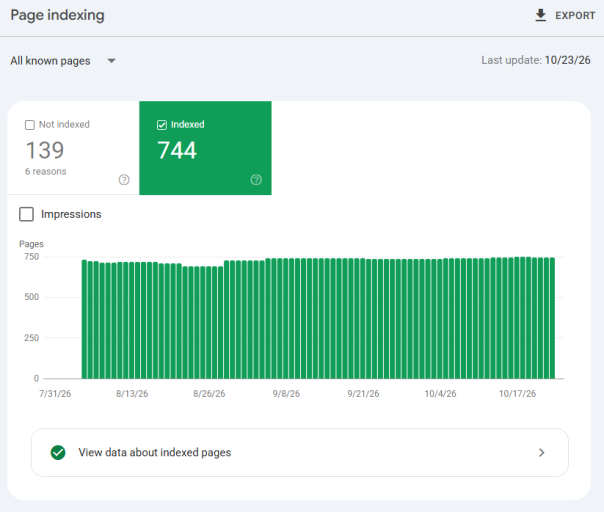
Task: Open the All known pages dropdown
Action: (63, 61)
